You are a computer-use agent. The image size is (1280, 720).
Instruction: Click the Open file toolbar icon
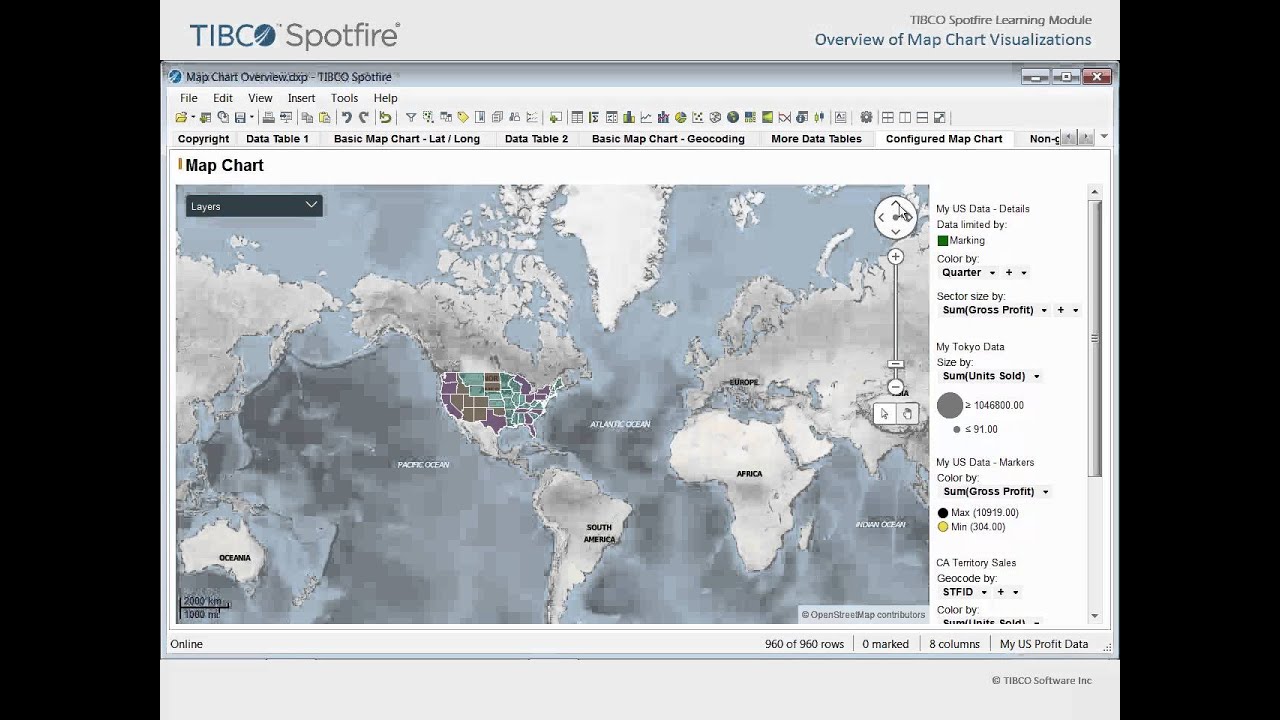pos(181,117)
